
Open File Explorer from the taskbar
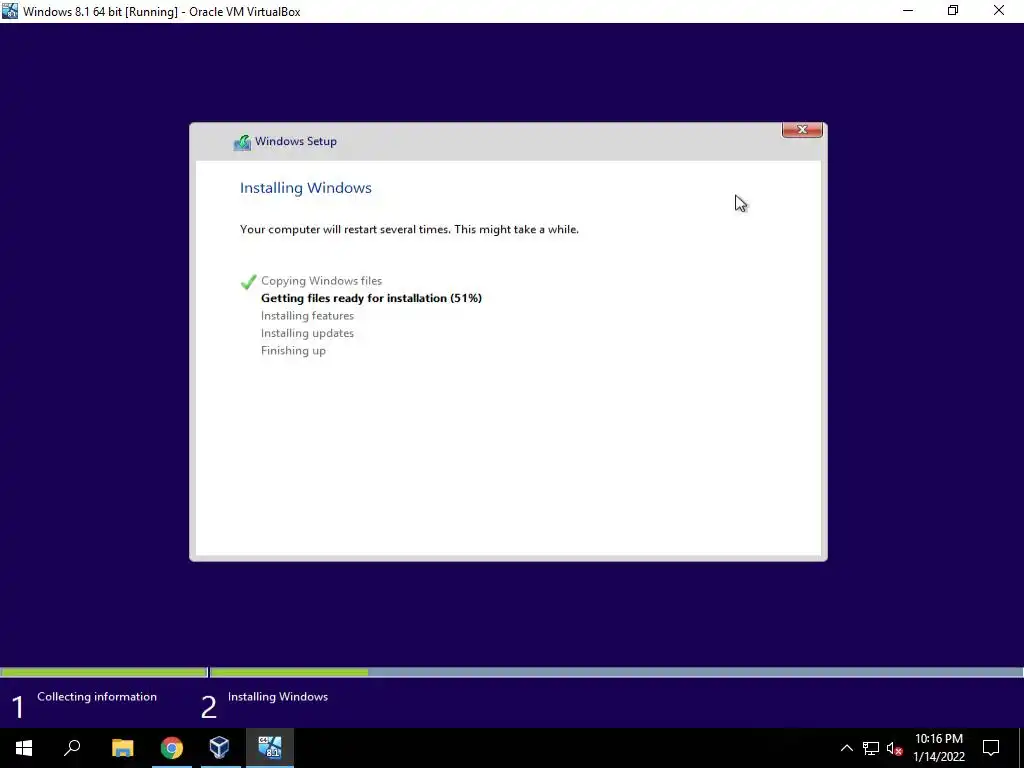point(122,748)
